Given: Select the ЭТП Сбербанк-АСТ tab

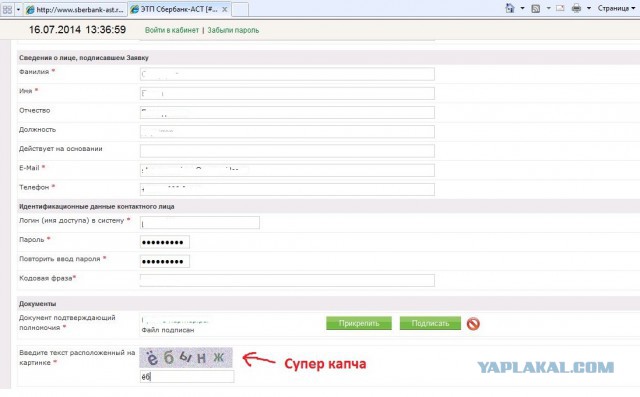Looking at the screenshot, I should pos(174,9).
